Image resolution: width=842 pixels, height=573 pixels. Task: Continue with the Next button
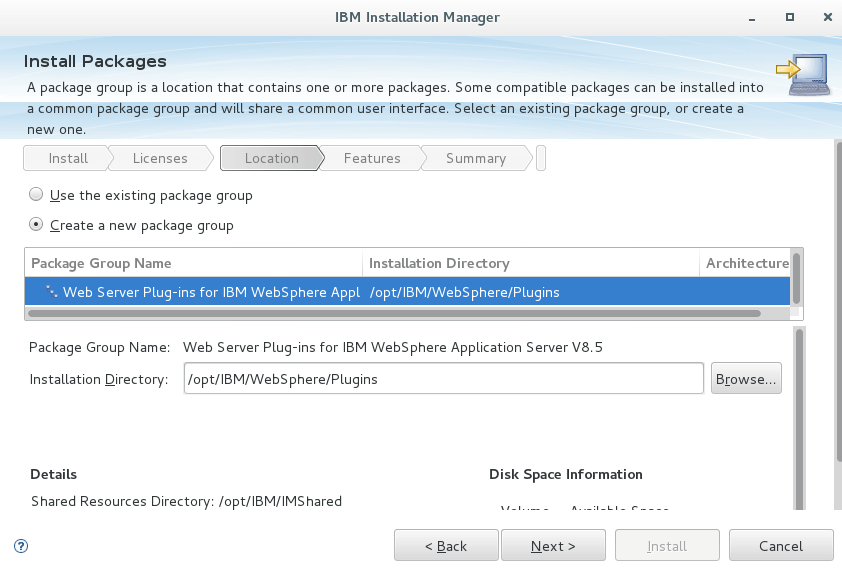(x=553, y=546)
